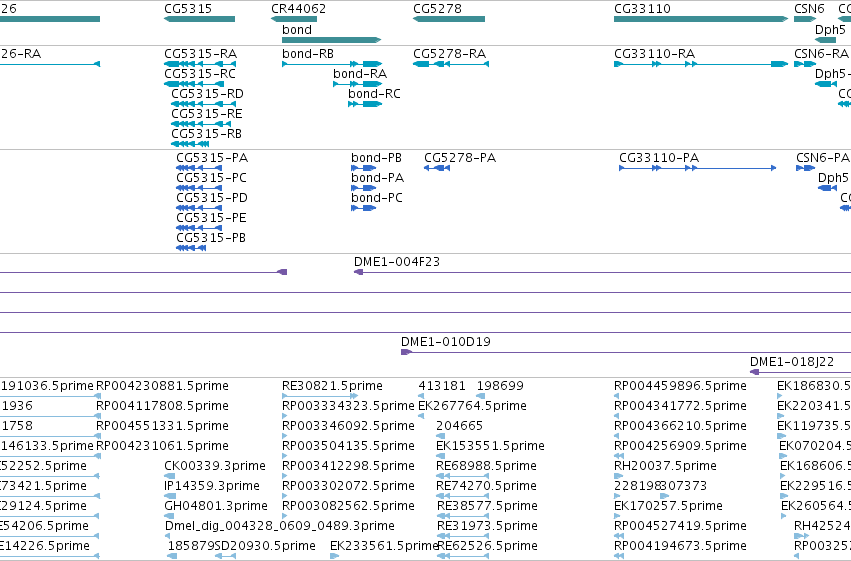This screenshot has height=561, width=851.
Task: Select the Dmel_dig_004328_0609_0489.3prime feature
Action: 280,526
